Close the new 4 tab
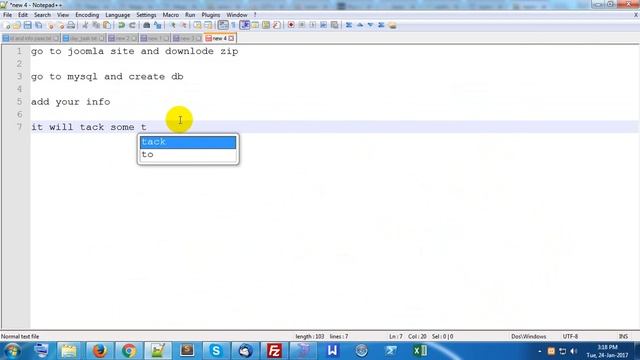Screen dimensions: 640x360 click(231, 38)
